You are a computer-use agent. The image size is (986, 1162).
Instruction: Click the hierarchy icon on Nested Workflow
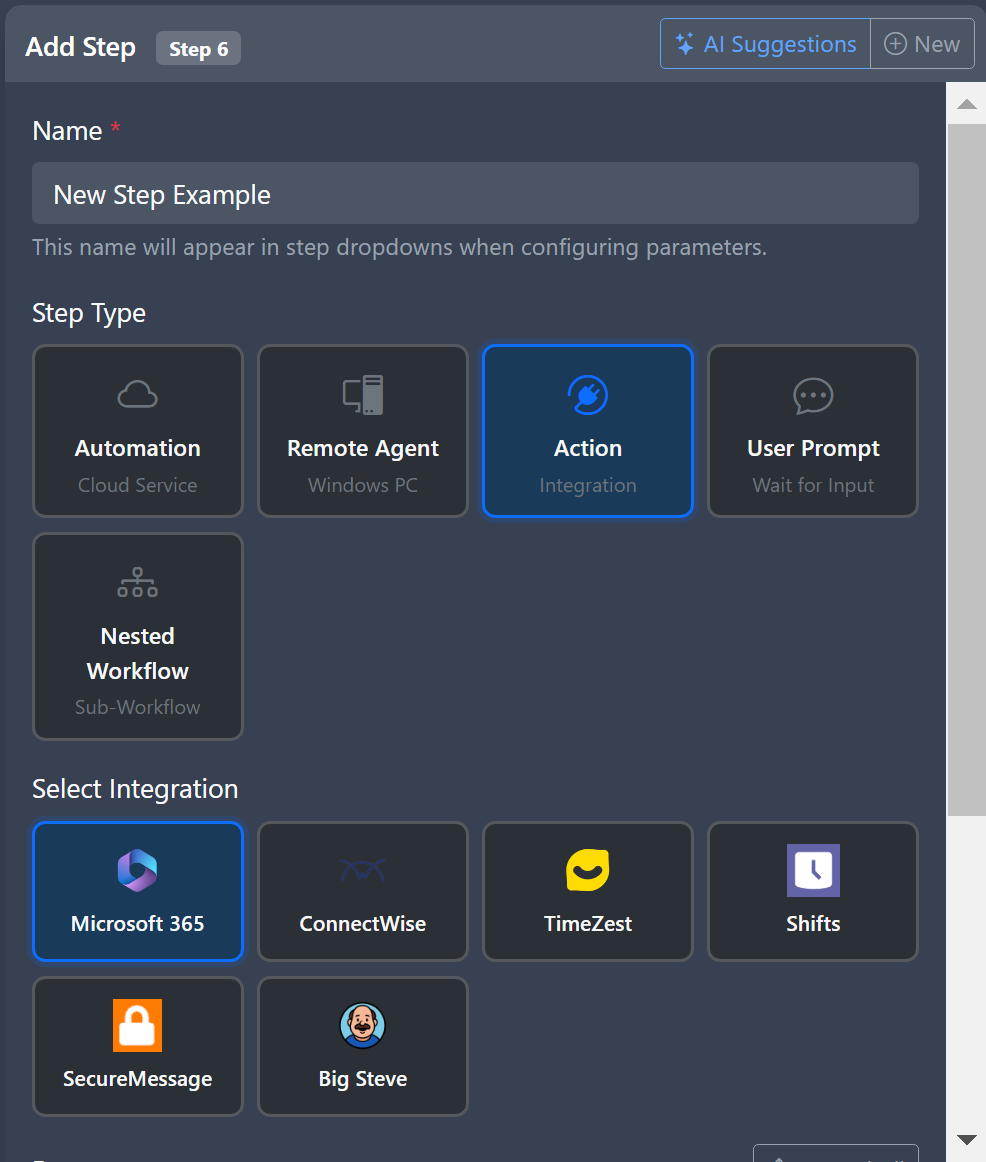click(x=138, y=582)
